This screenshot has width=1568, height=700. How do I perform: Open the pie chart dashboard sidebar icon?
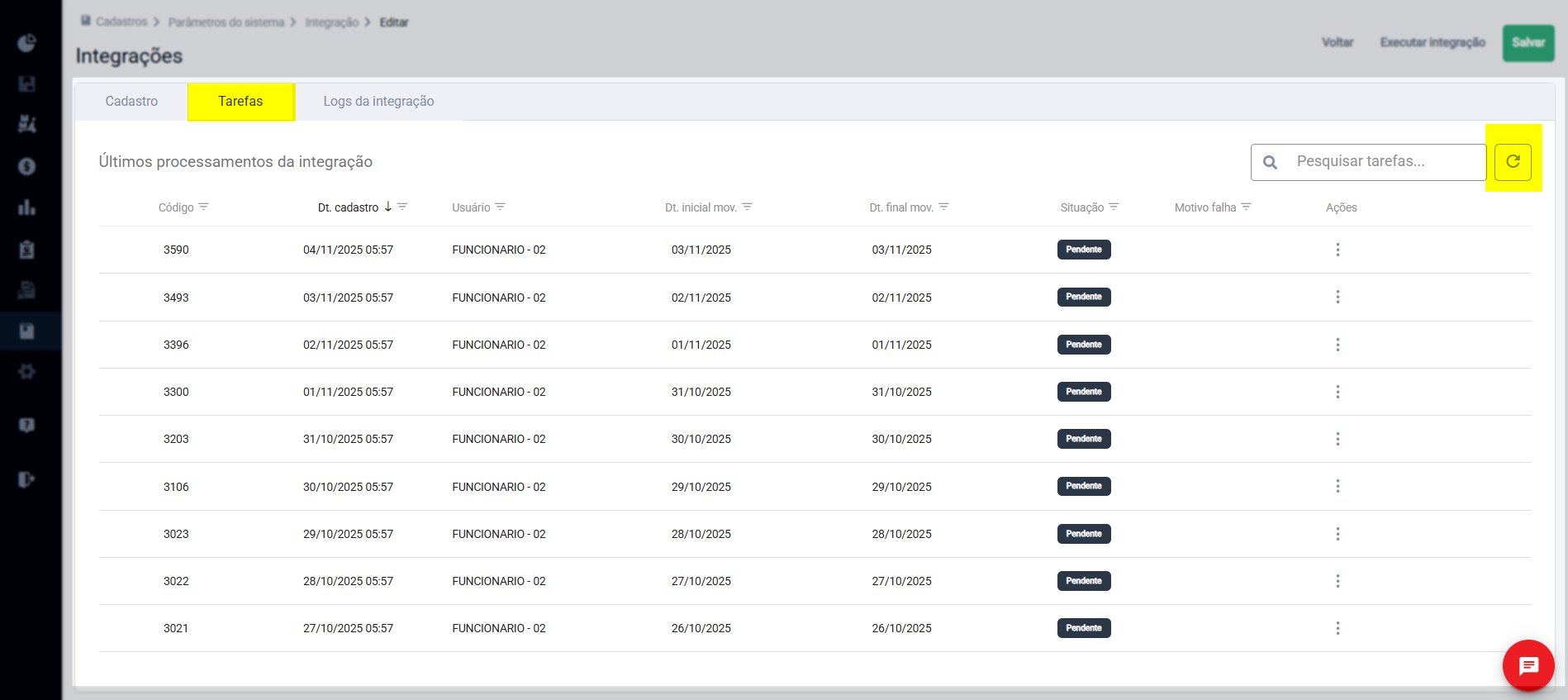click(26, 43)
